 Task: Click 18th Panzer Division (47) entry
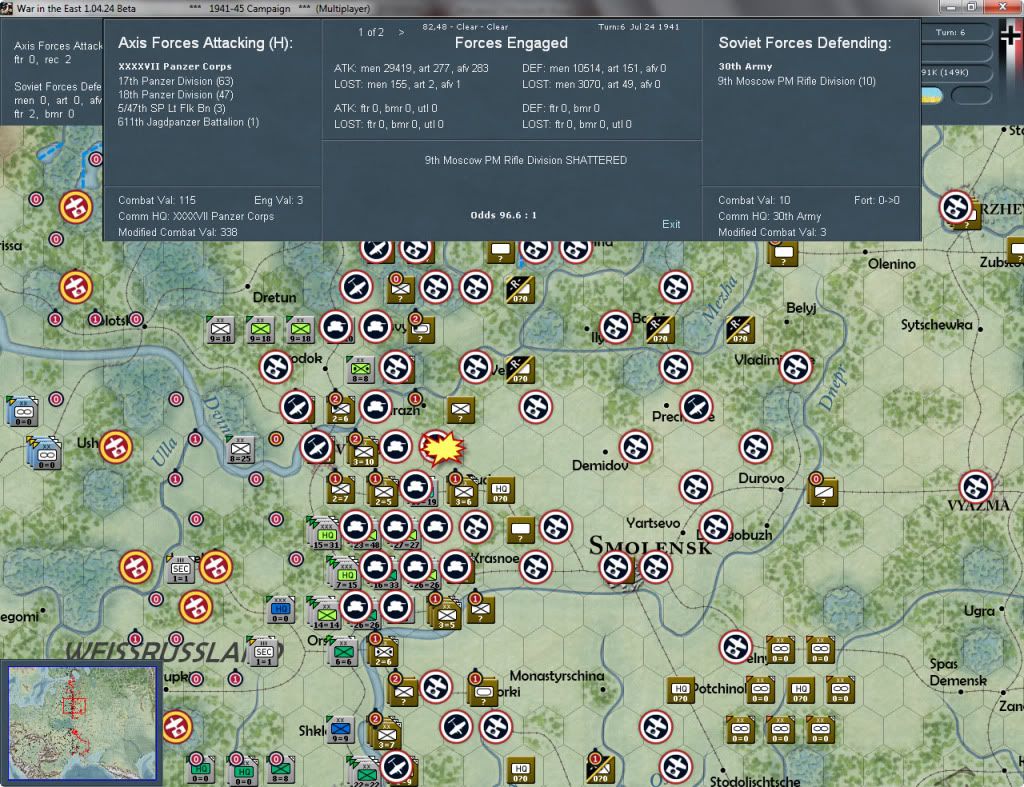[x=176, y=95]
